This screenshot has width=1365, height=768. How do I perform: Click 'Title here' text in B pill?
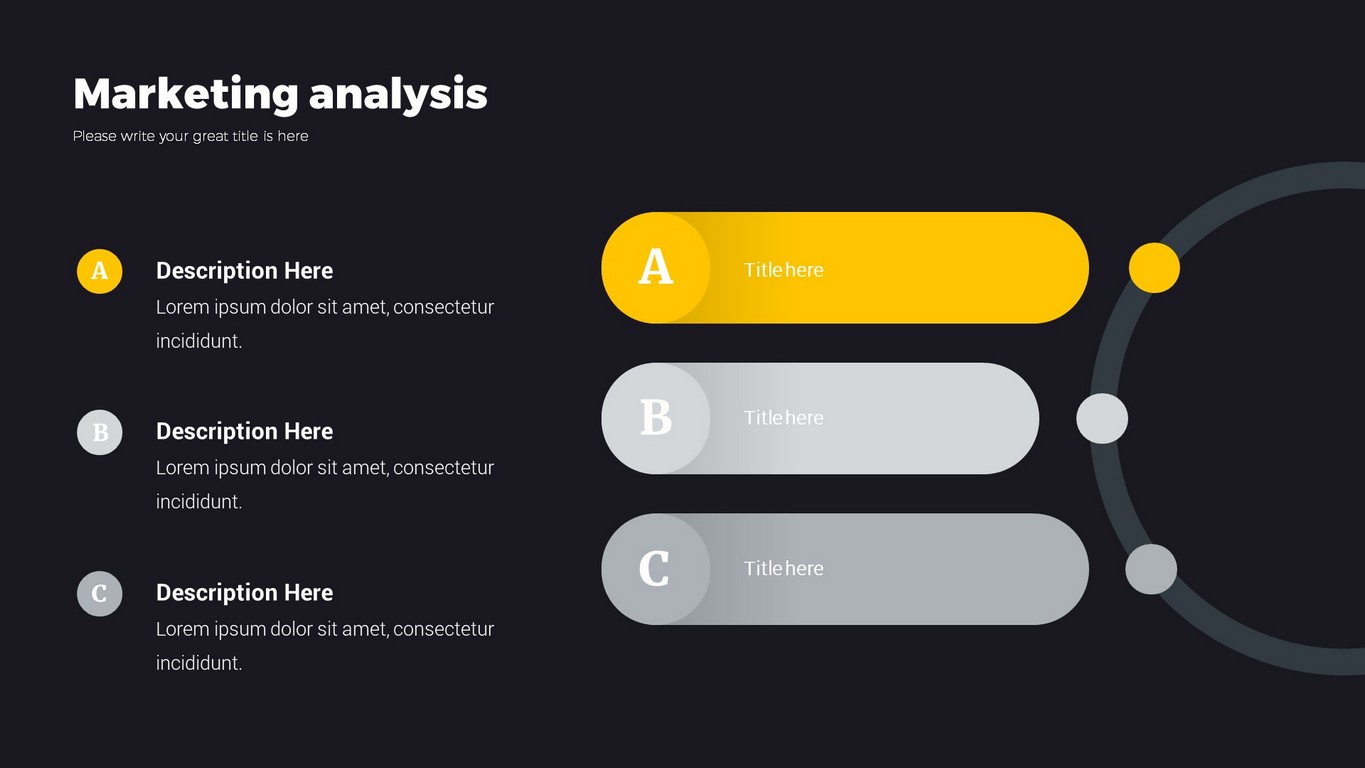[x=783, y=418]
